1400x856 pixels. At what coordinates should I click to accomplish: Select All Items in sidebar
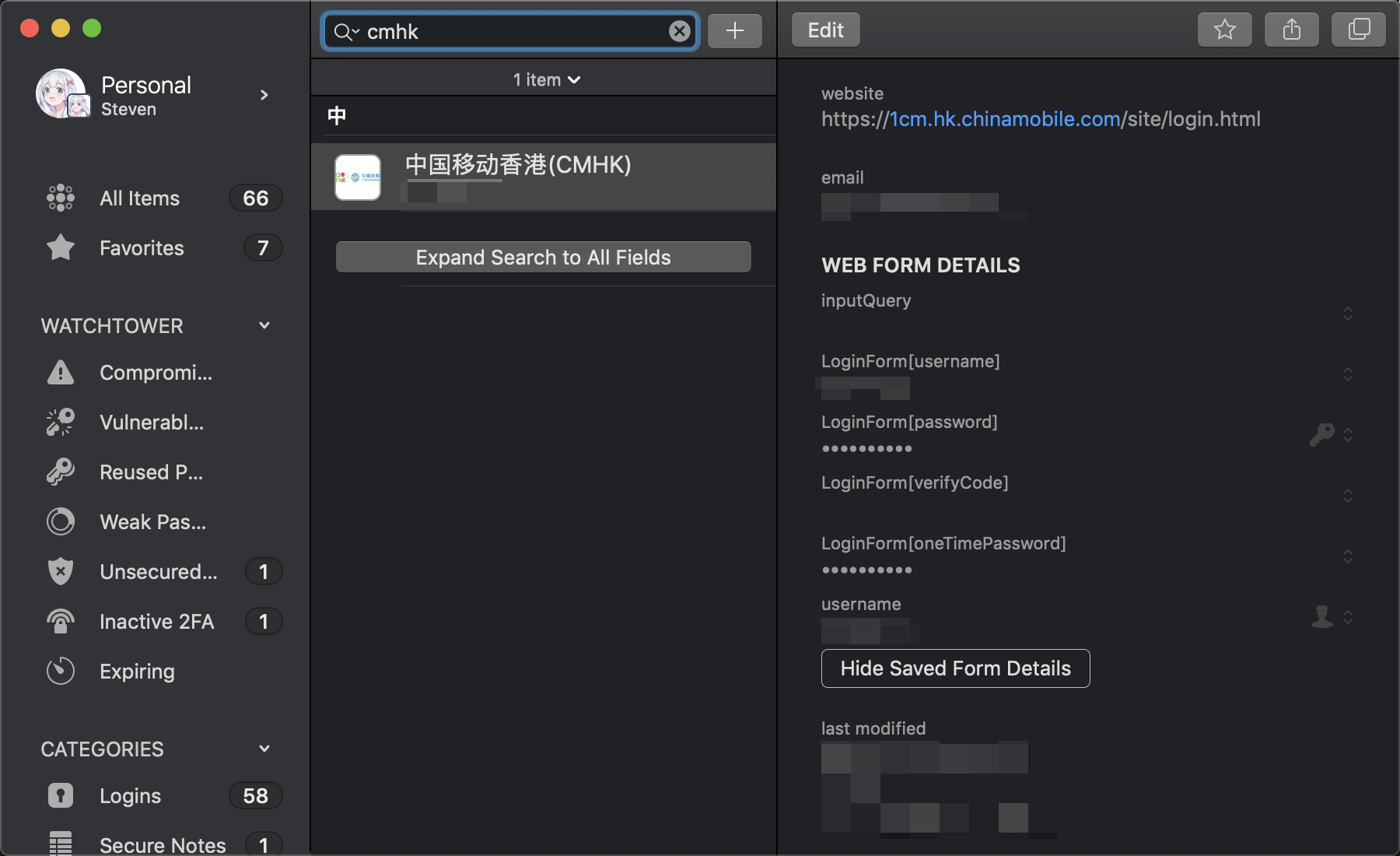140,198
